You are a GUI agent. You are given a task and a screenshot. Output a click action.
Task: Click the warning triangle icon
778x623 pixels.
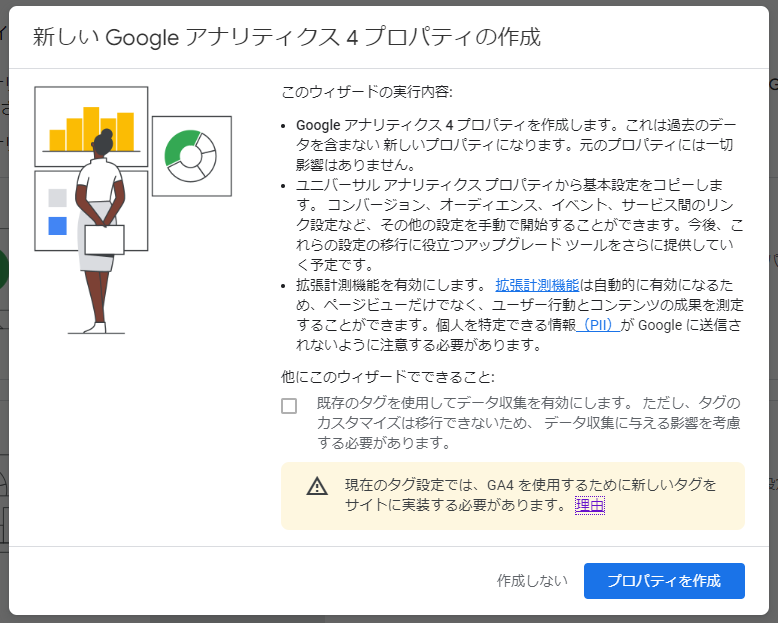317,487
